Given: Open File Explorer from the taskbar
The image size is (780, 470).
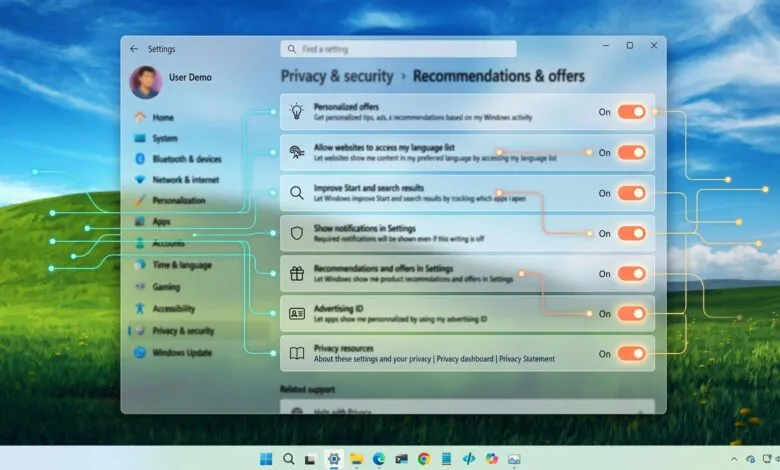Looking at the screenshot, I should (x=357, y=459).
